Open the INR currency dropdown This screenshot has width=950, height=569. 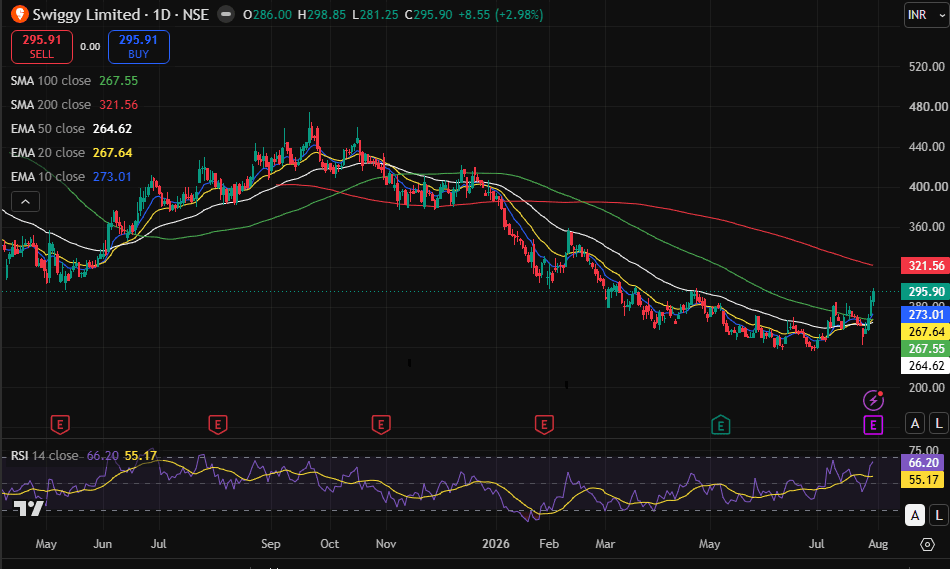click(x=925, y=15)
